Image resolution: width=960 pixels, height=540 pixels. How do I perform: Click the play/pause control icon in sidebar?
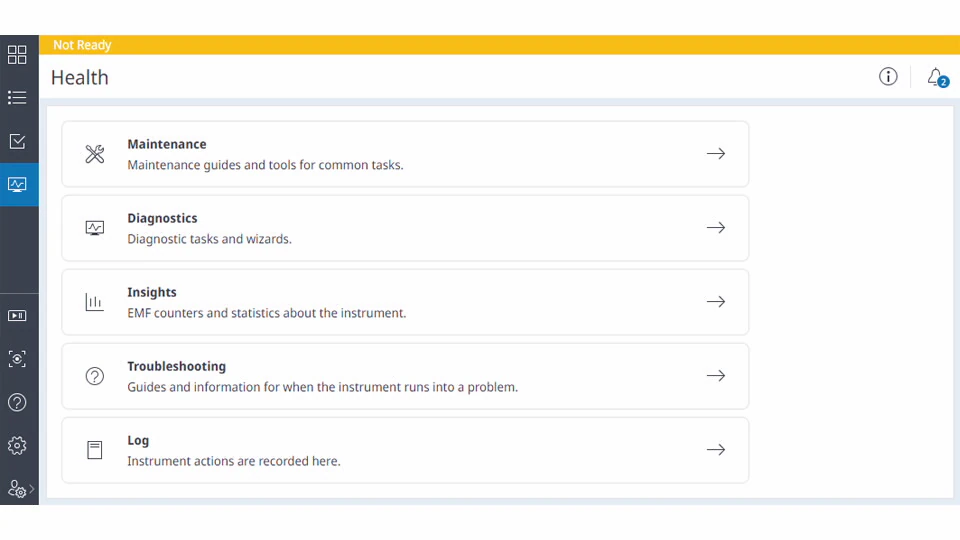pyautogui.click(x=17, y=315)
